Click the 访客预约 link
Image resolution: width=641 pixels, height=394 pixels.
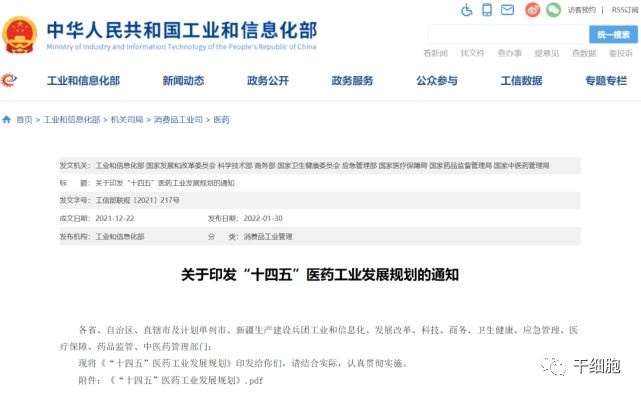581,10
